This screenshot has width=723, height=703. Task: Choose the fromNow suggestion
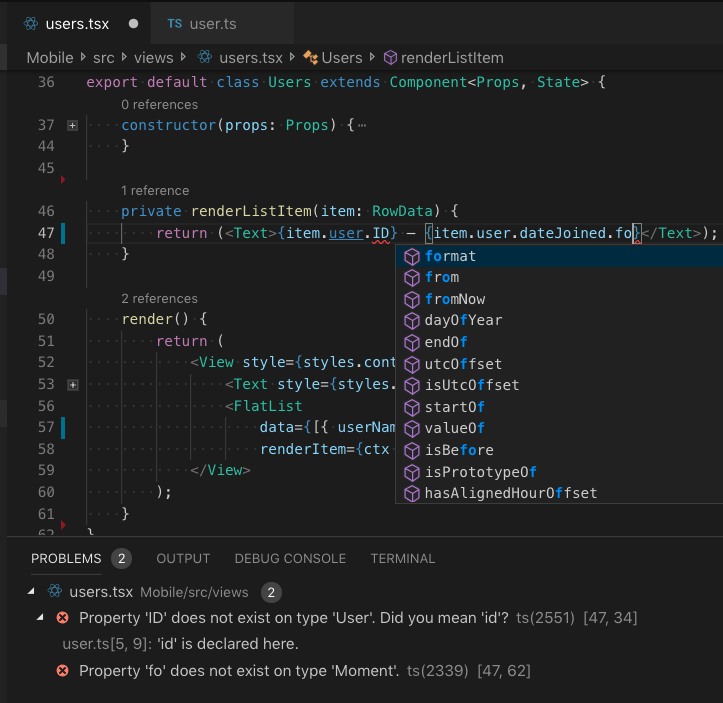(x=559, y=299)
